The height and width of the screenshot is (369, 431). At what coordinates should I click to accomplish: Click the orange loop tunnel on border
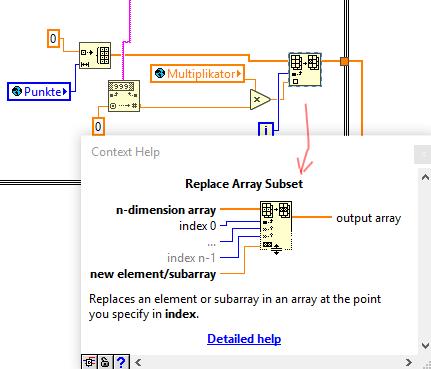[x=344, y=61]
